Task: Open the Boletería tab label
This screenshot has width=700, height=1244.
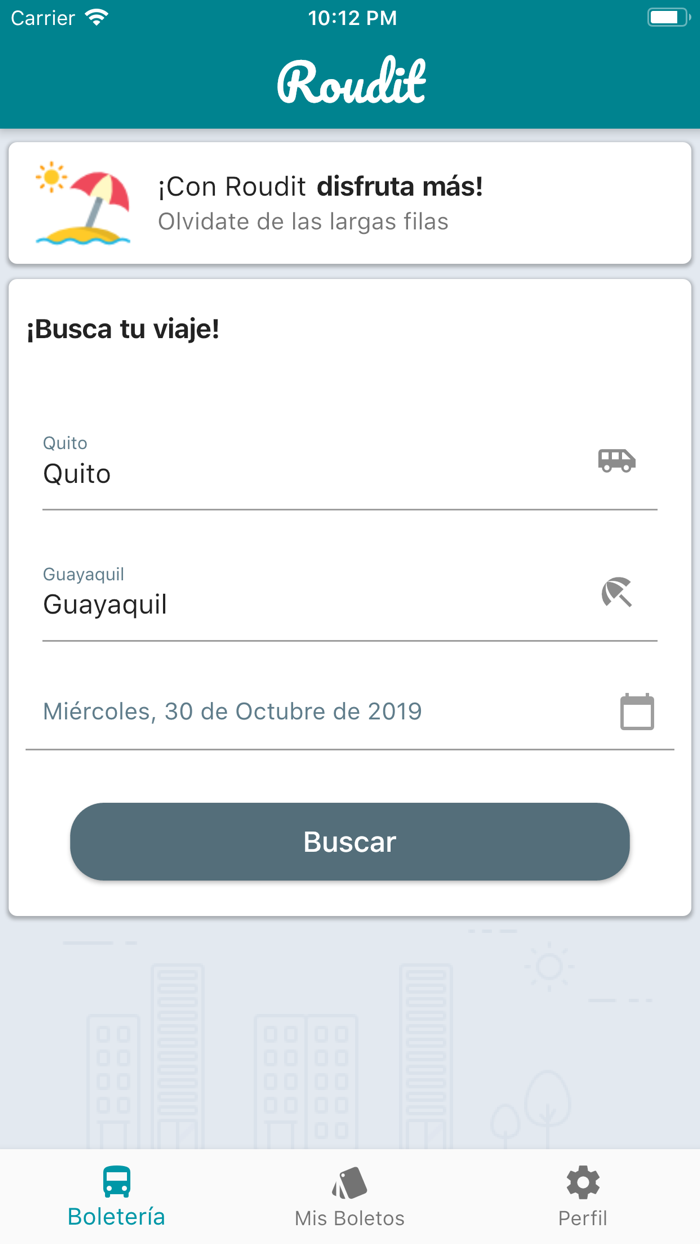Action: [x=117, y=1217]
